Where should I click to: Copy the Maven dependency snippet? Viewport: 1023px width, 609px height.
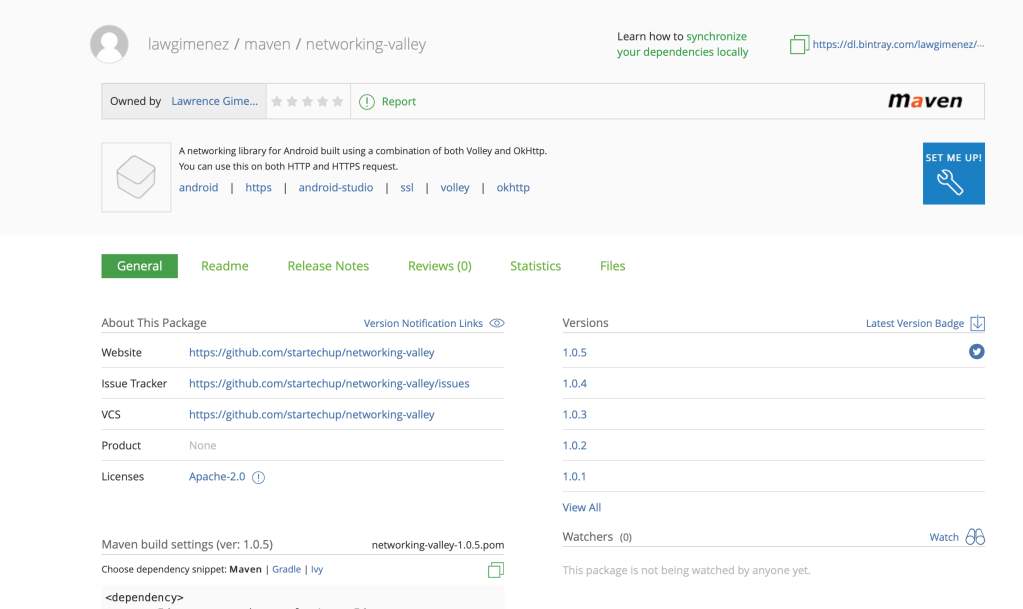(x=495, y=570)
